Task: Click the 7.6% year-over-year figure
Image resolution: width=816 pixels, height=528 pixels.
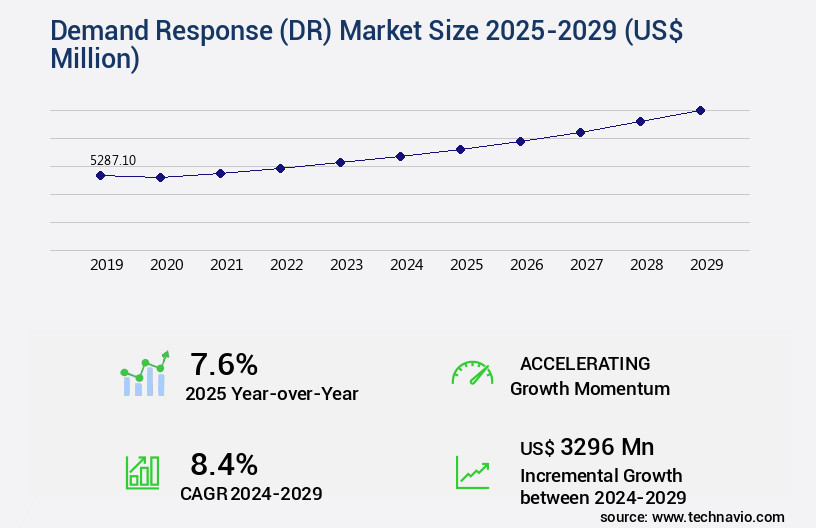Action: pos(224,363)
